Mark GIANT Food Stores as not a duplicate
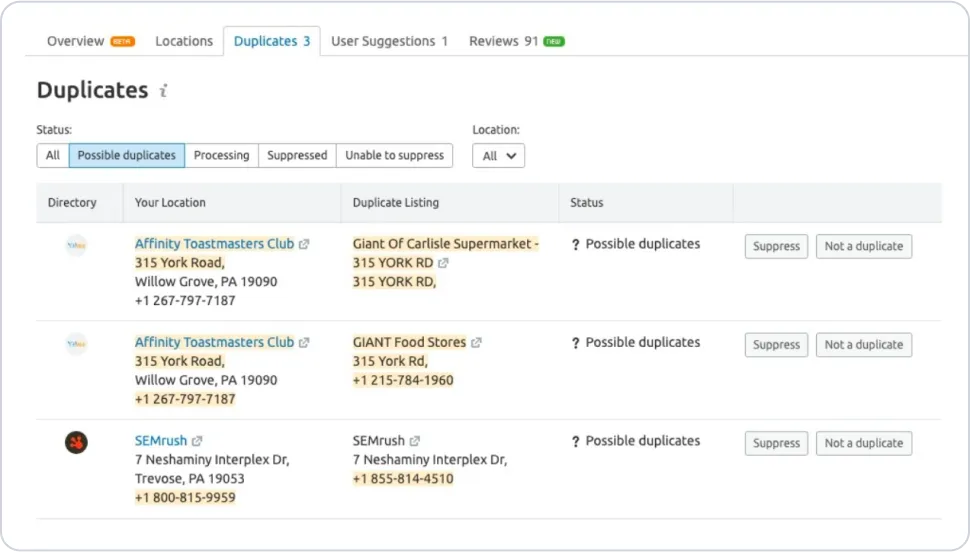The image size is (970, 552). click(x=864, y=345)
